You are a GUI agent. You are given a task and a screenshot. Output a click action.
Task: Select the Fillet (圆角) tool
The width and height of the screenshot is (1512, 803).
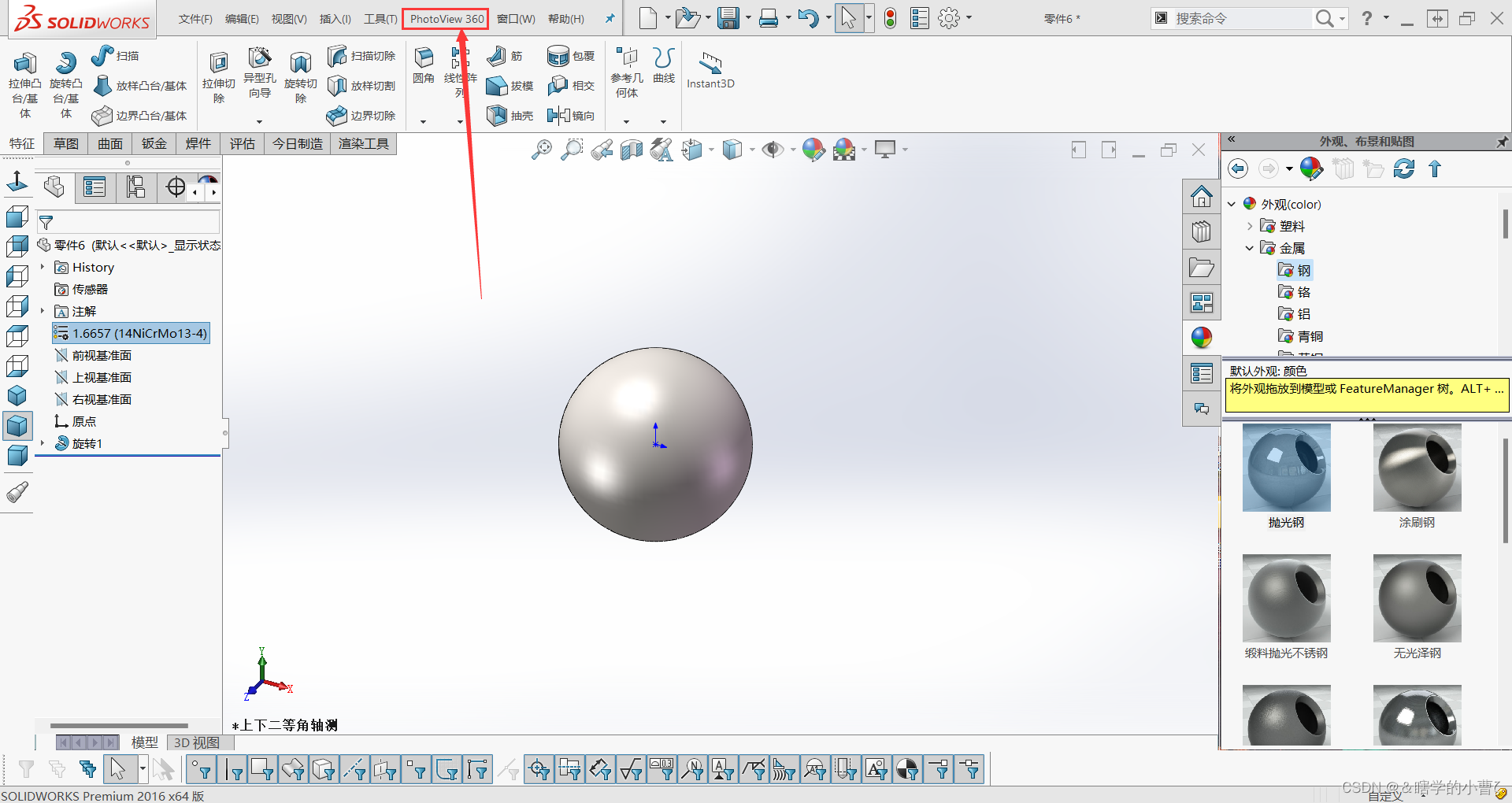click(x=424, y=65)
